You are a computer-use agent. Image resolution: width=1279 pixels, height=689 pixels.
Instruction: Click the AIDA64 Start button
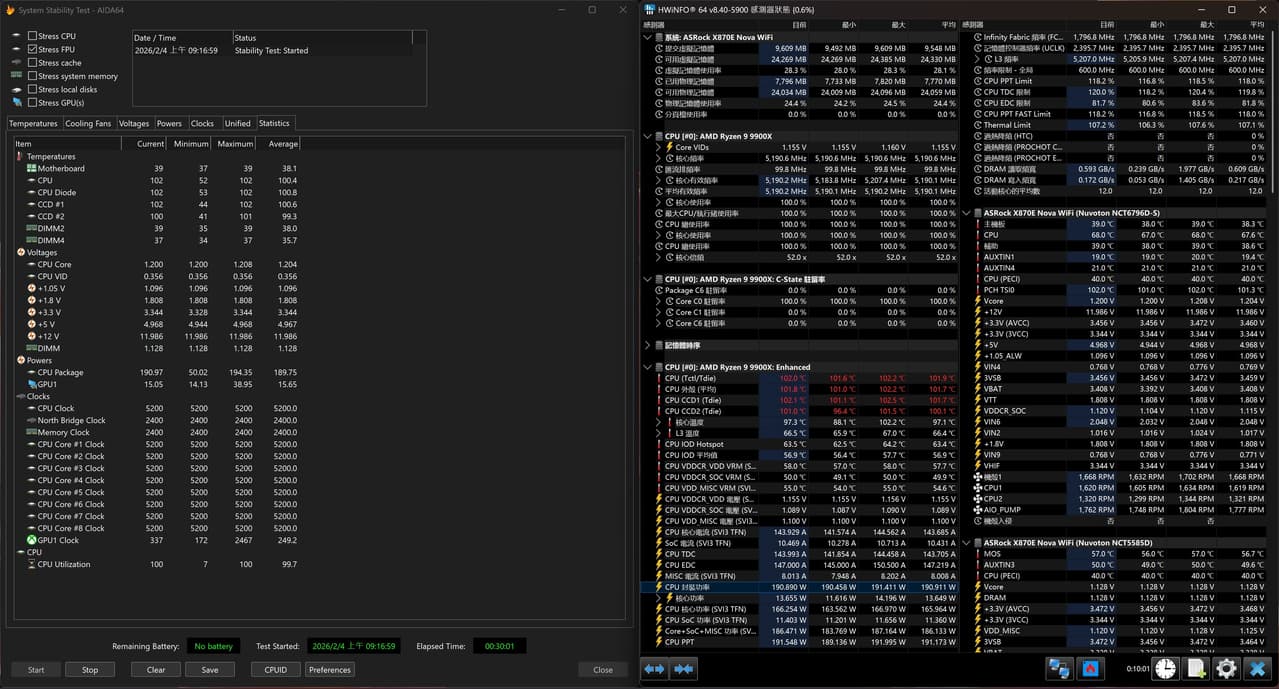(36, 670)
